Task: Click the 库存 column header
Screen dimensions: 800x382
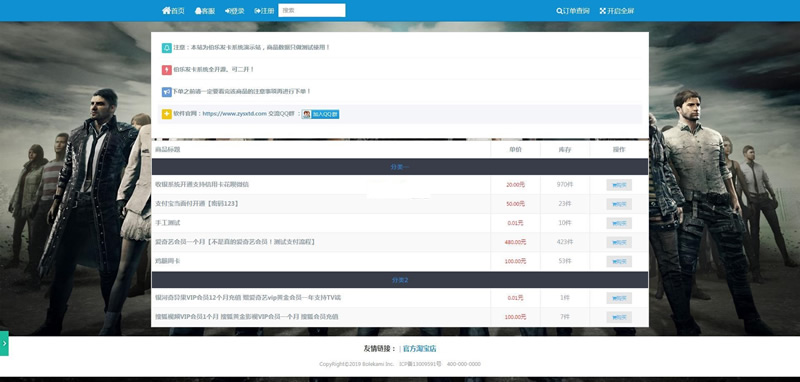Action: [x=565, y=149]
